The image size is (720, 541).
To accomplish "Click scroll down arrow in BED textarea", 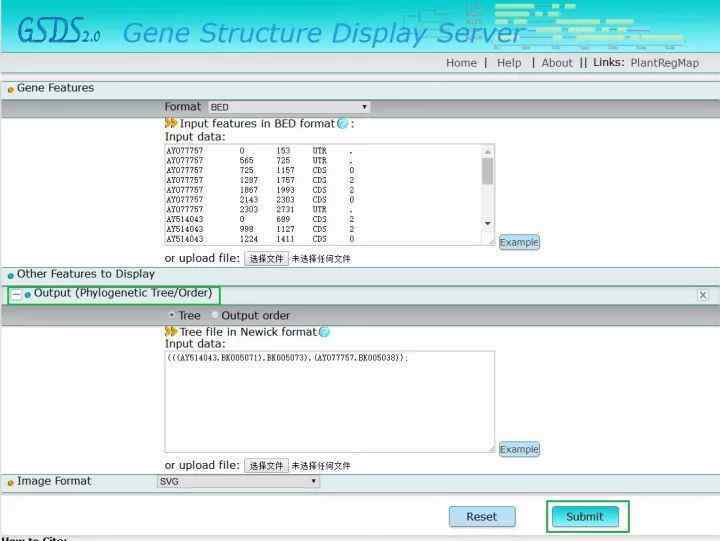I will (x=488, y=223).
